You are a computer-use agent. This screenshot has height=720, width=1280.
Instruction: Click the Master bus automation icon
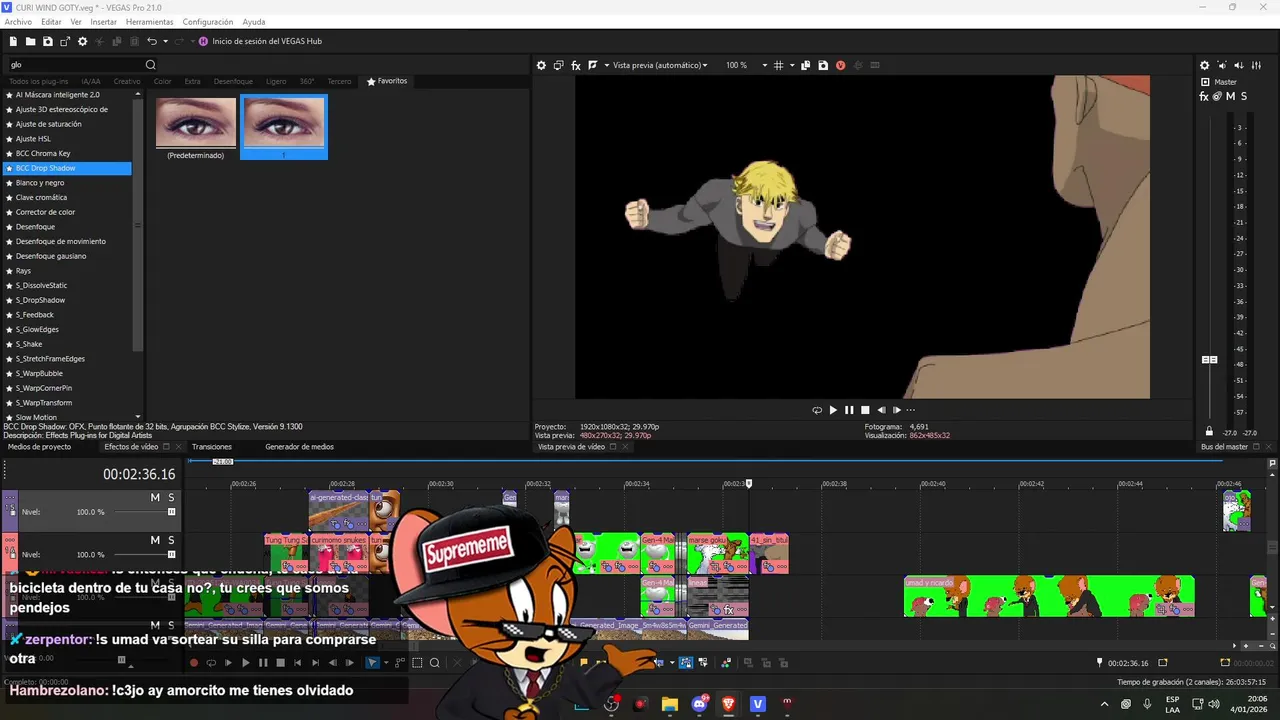[x=1218, y=96]
